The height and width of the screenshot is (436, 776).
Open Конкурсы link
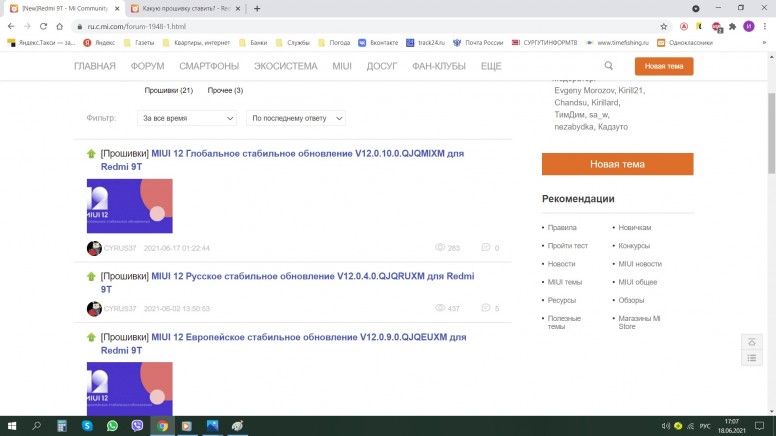pyautogui.click(x=634, y=246)
